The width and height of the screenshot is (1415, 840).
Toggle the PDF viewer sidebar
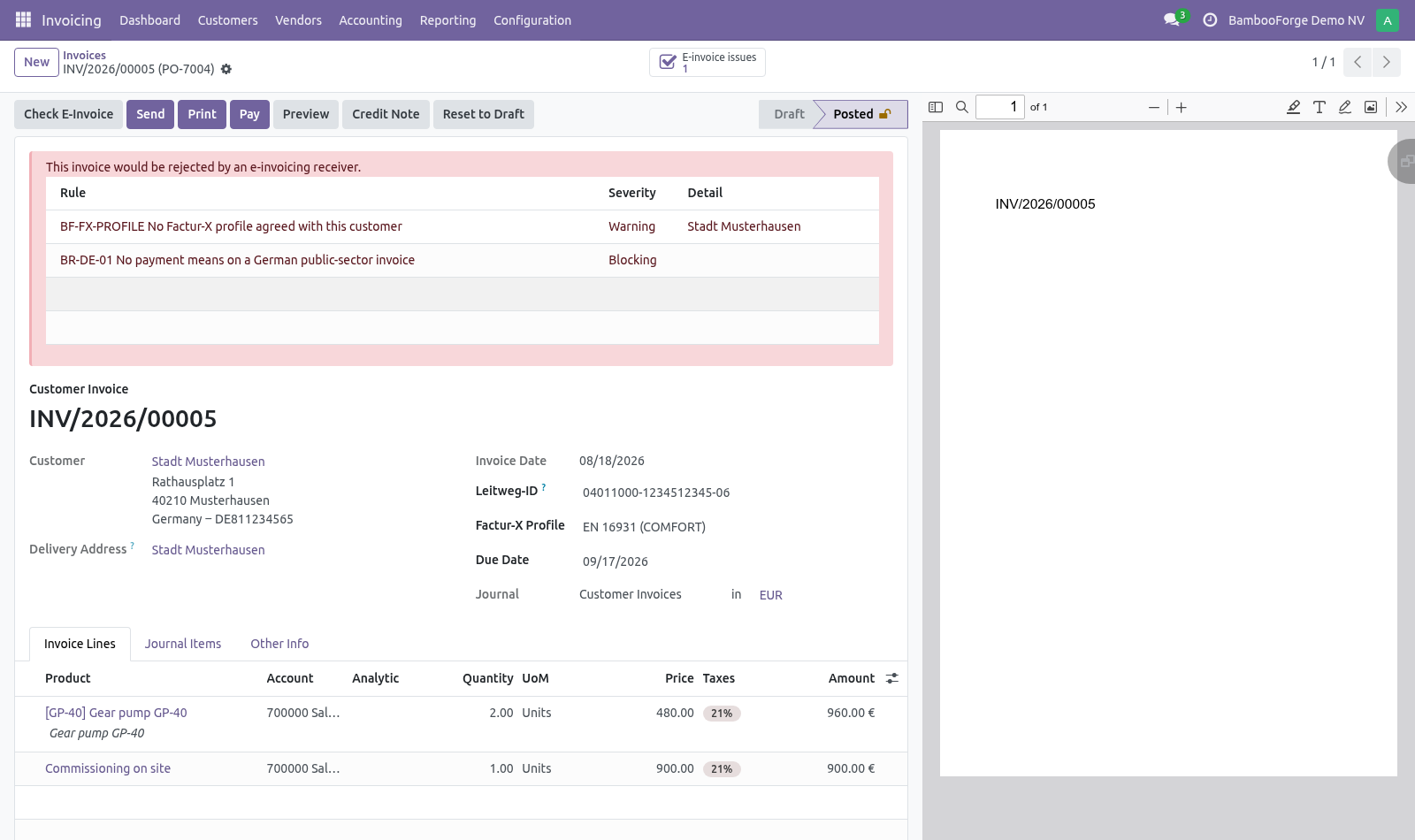[x=936, y=107]
